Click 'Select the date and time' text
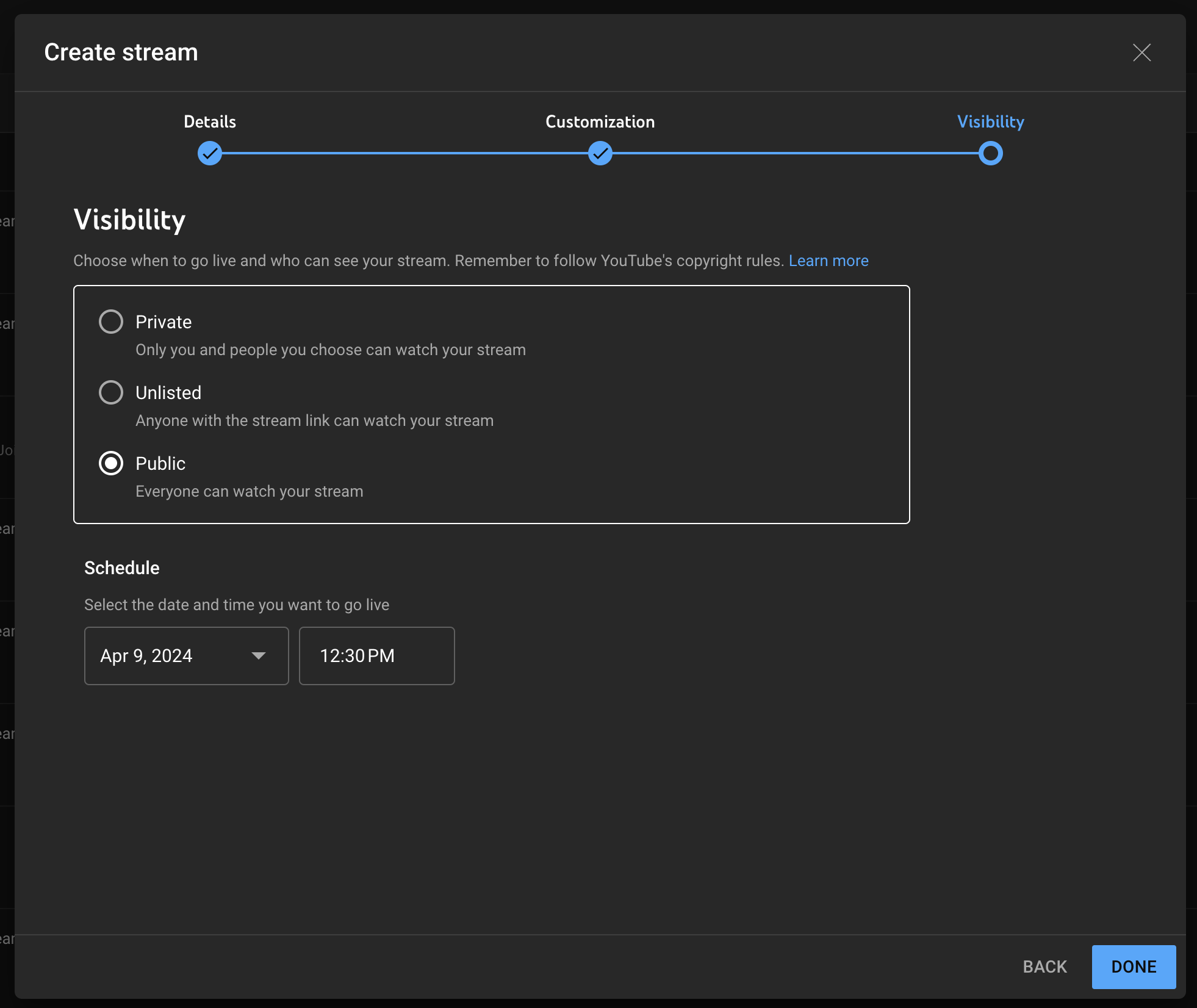The image size is (1197, 1008). [x=237, y=605]
